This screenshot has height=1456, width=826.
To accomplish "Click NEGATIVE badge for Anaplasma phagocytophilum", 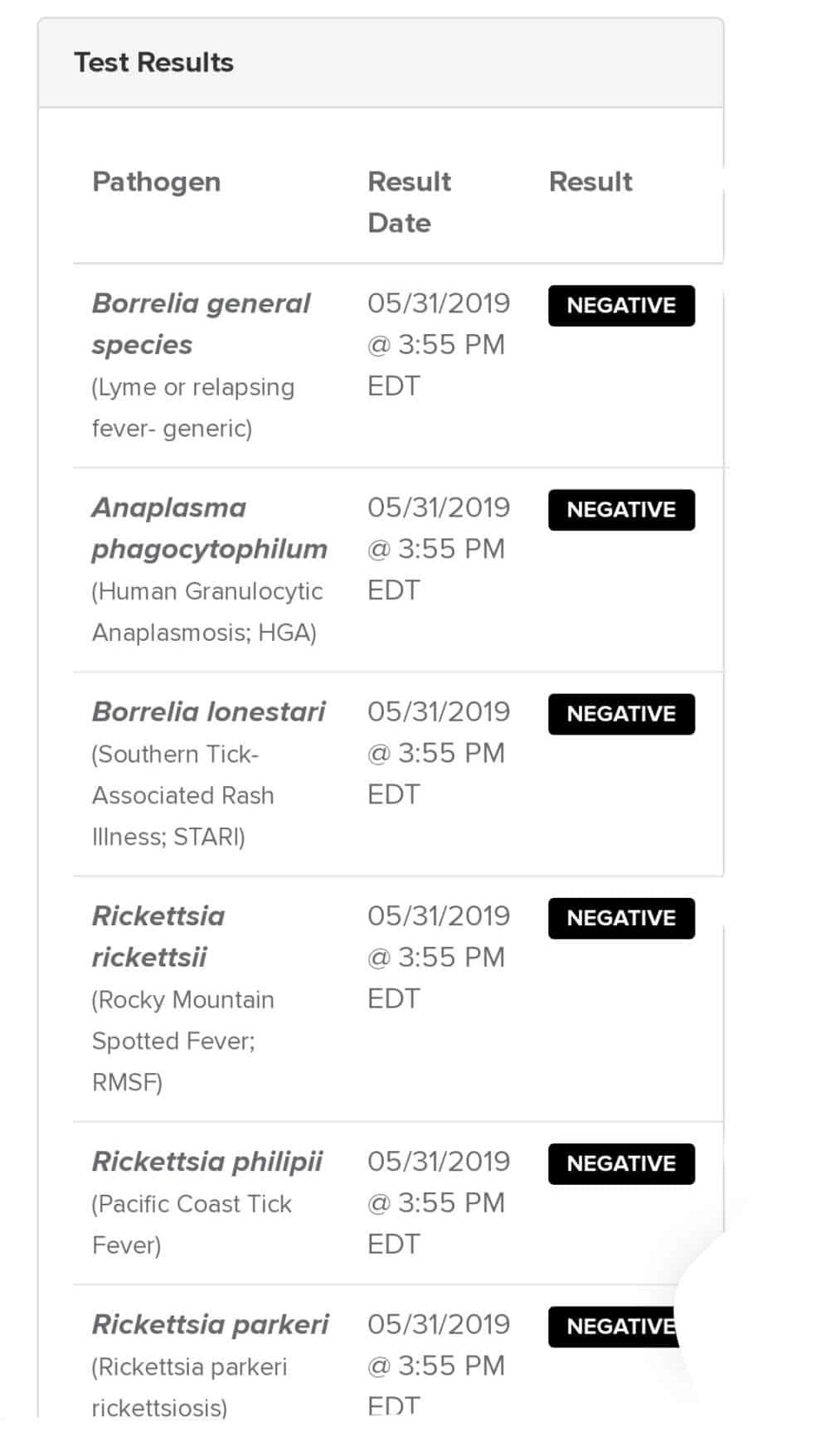I will tap(621, 510).
